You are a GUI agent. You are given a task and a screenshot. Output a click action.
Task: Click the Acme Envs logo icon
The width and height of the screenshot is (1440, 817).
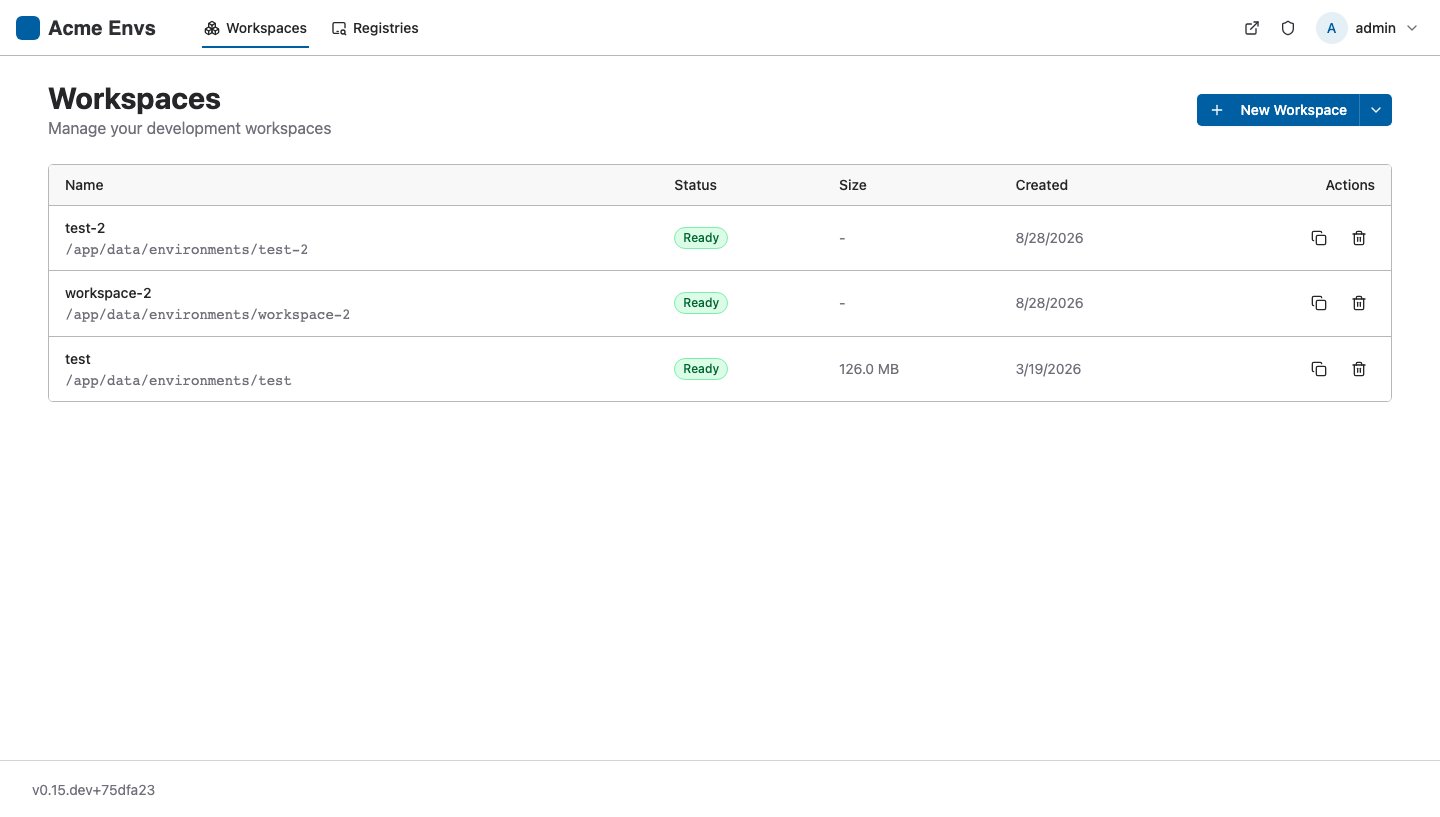click(28, 28)
